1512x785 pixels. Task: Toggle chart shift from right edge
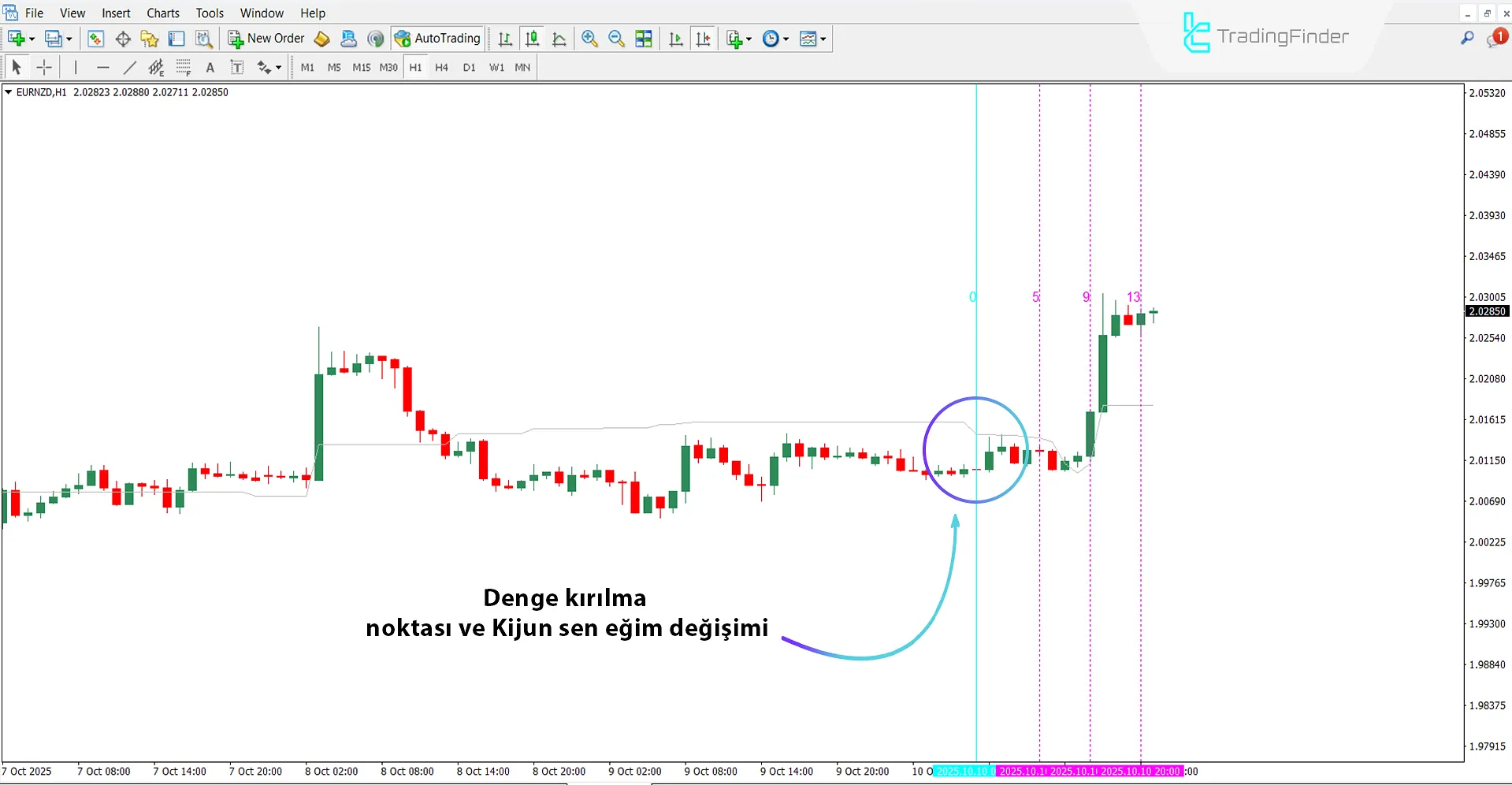704,38
